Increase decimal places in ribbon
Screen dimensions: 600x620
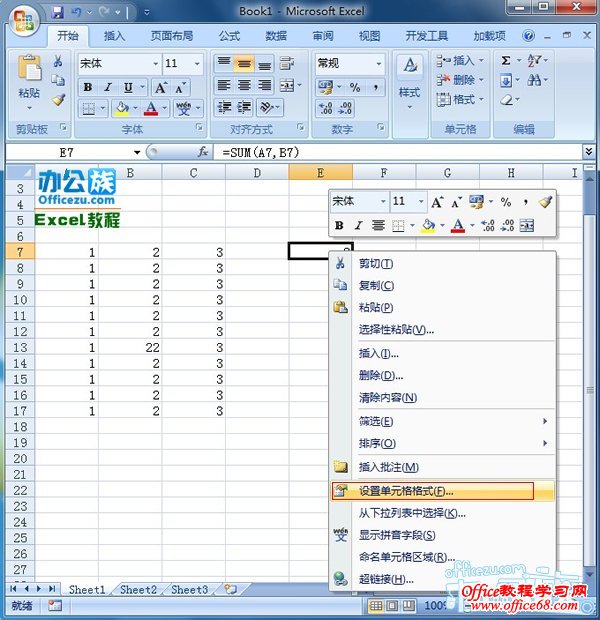pos(326,108)
